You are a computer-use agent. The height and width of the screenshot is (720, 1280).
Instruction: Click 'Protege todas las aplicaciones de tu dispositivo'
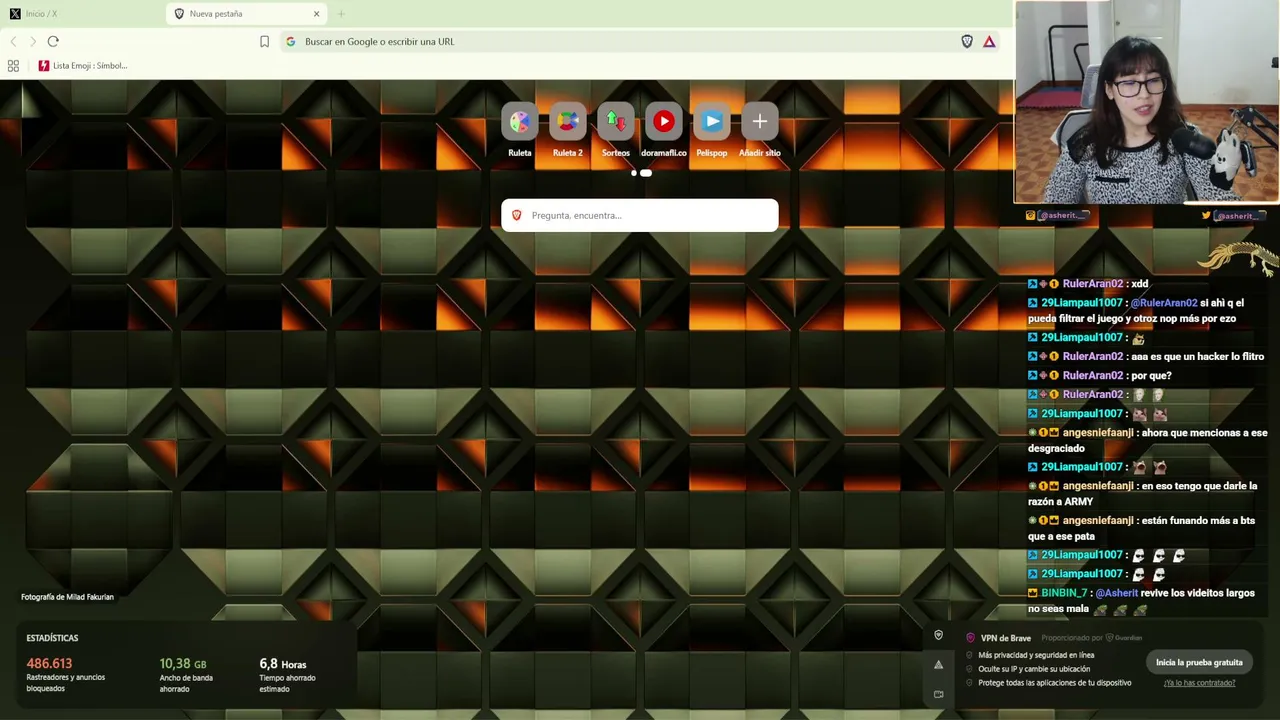coord(1055,683)
